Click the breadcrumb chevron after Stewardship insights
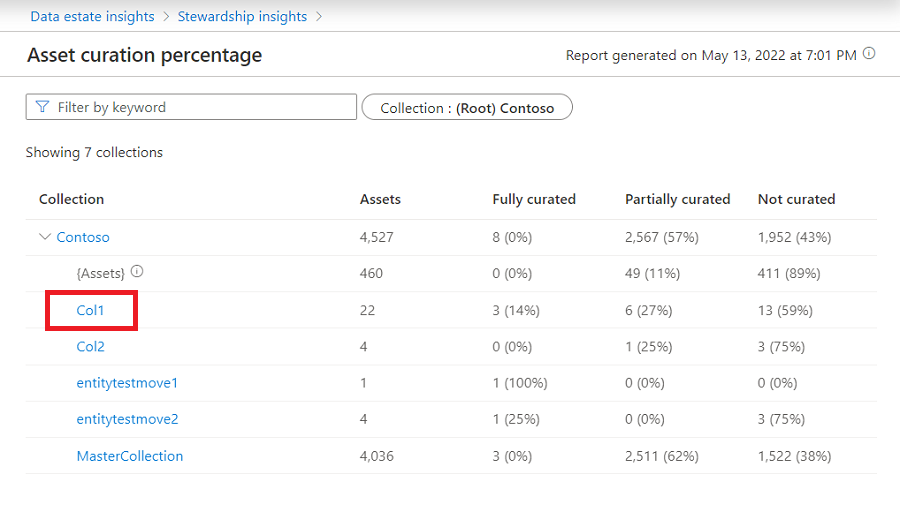 [319, 16]
